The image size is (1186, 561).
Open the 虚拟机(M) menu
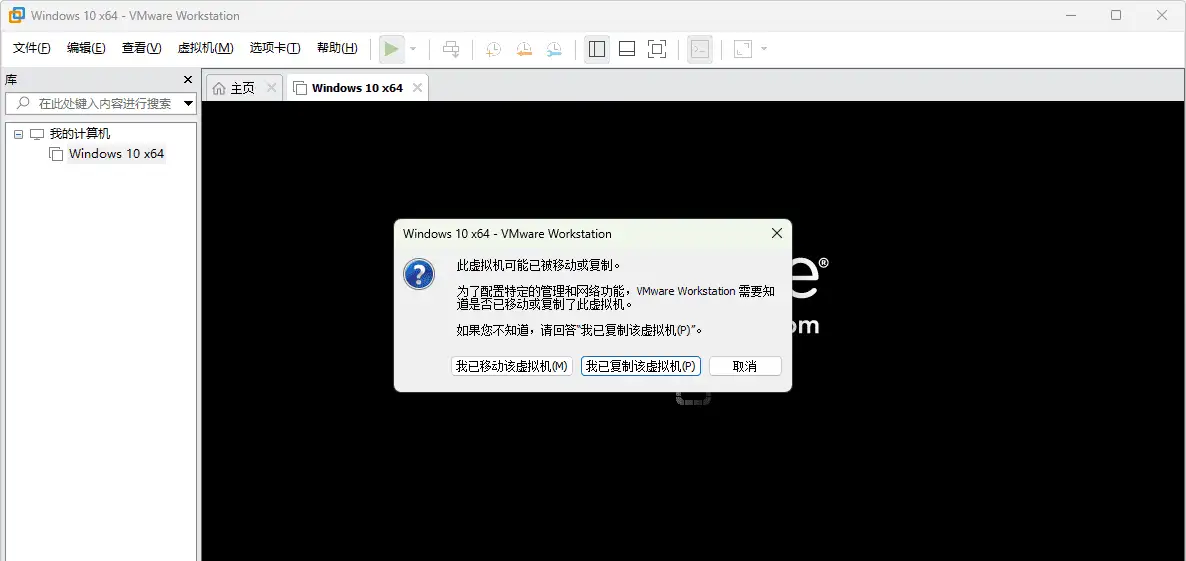pos(206,48)
